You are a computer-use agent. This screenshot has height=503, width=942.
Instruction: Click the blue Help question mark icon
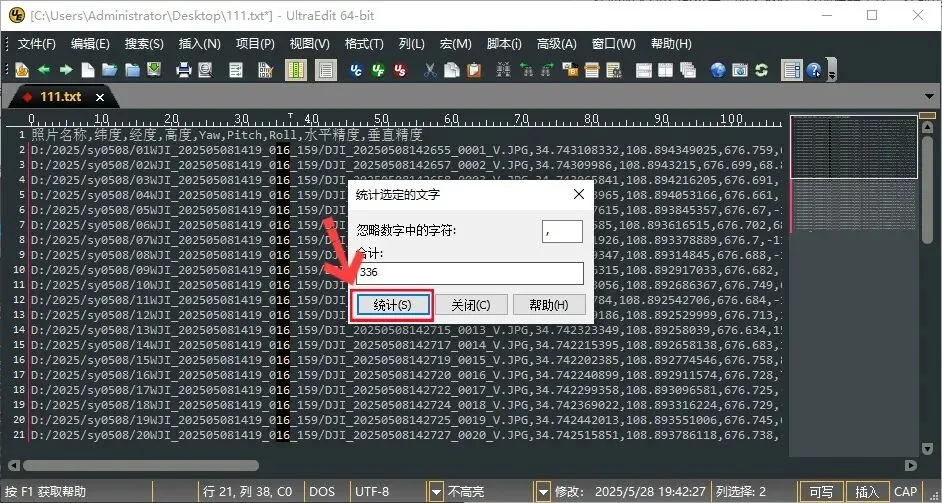point(814,70)
